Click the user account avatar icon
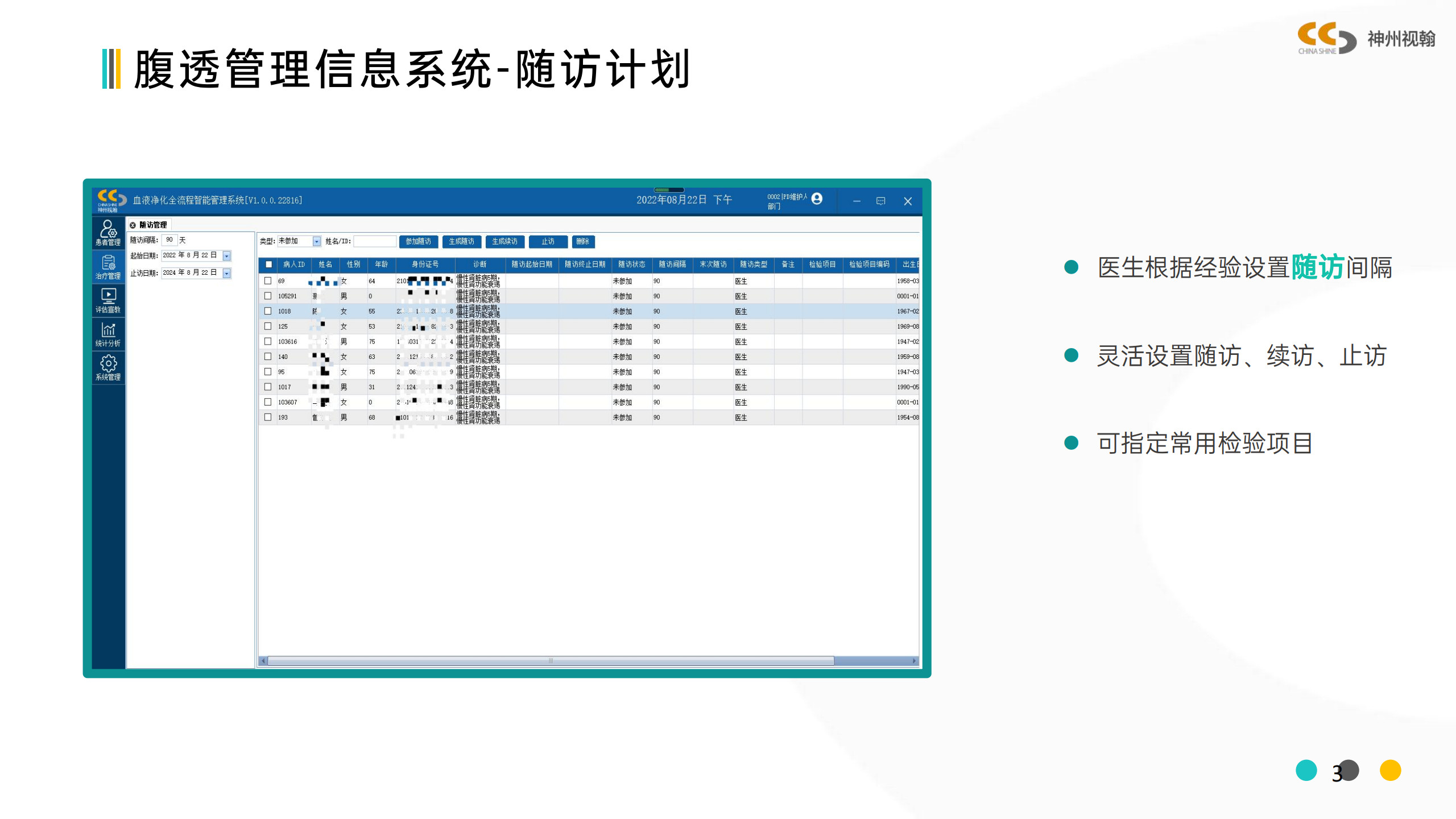 pyautogui.click(x=817, y=198)
